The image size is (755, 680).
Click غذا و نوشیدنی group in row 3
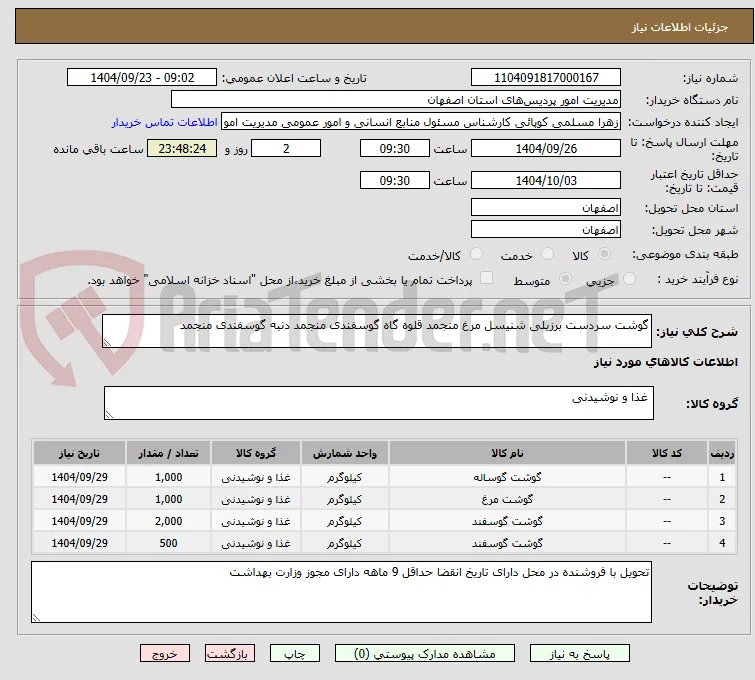click(256, 521)
